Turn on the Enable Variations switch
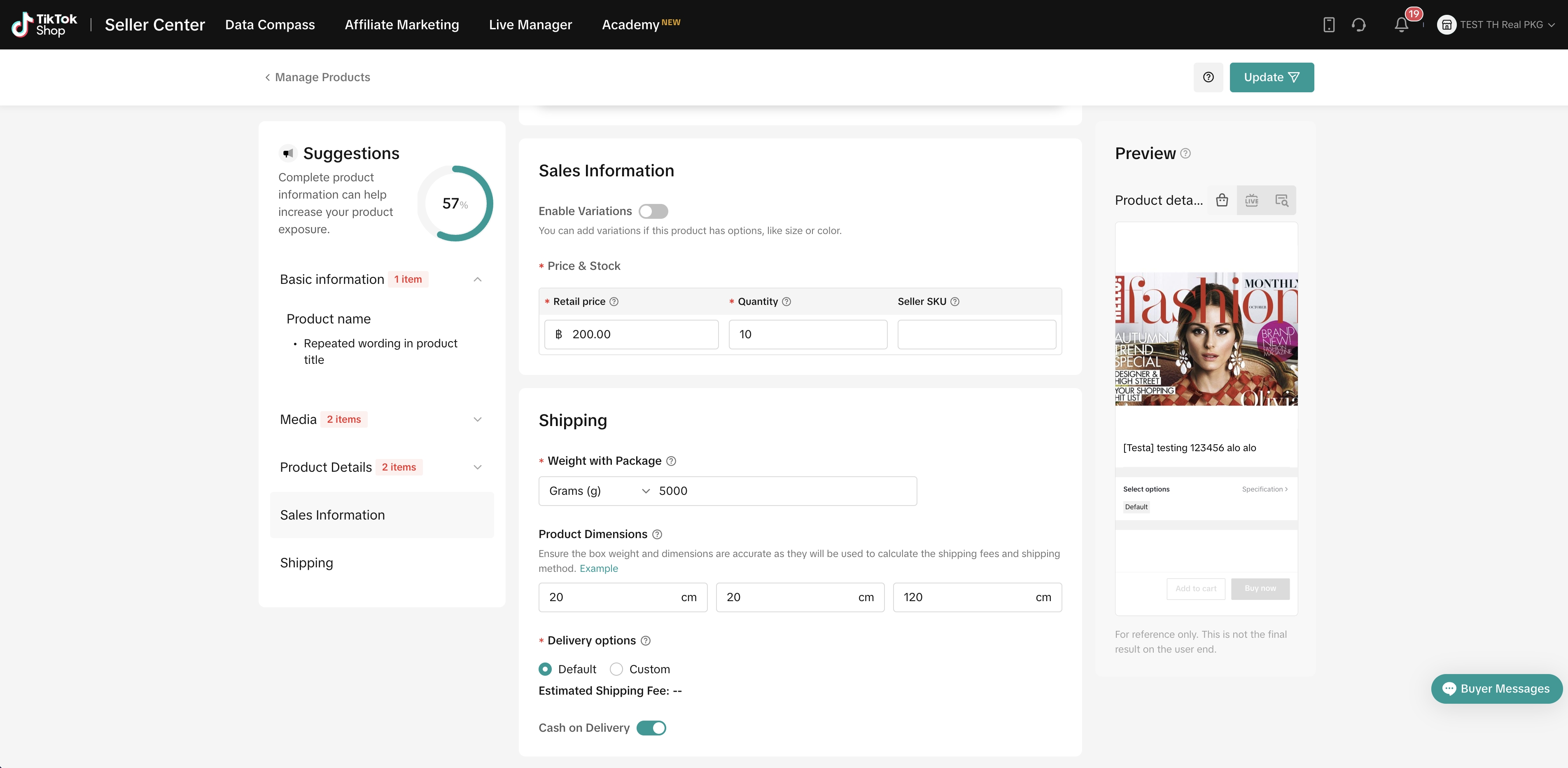1568x768 pixels. [x=653, y=211]
